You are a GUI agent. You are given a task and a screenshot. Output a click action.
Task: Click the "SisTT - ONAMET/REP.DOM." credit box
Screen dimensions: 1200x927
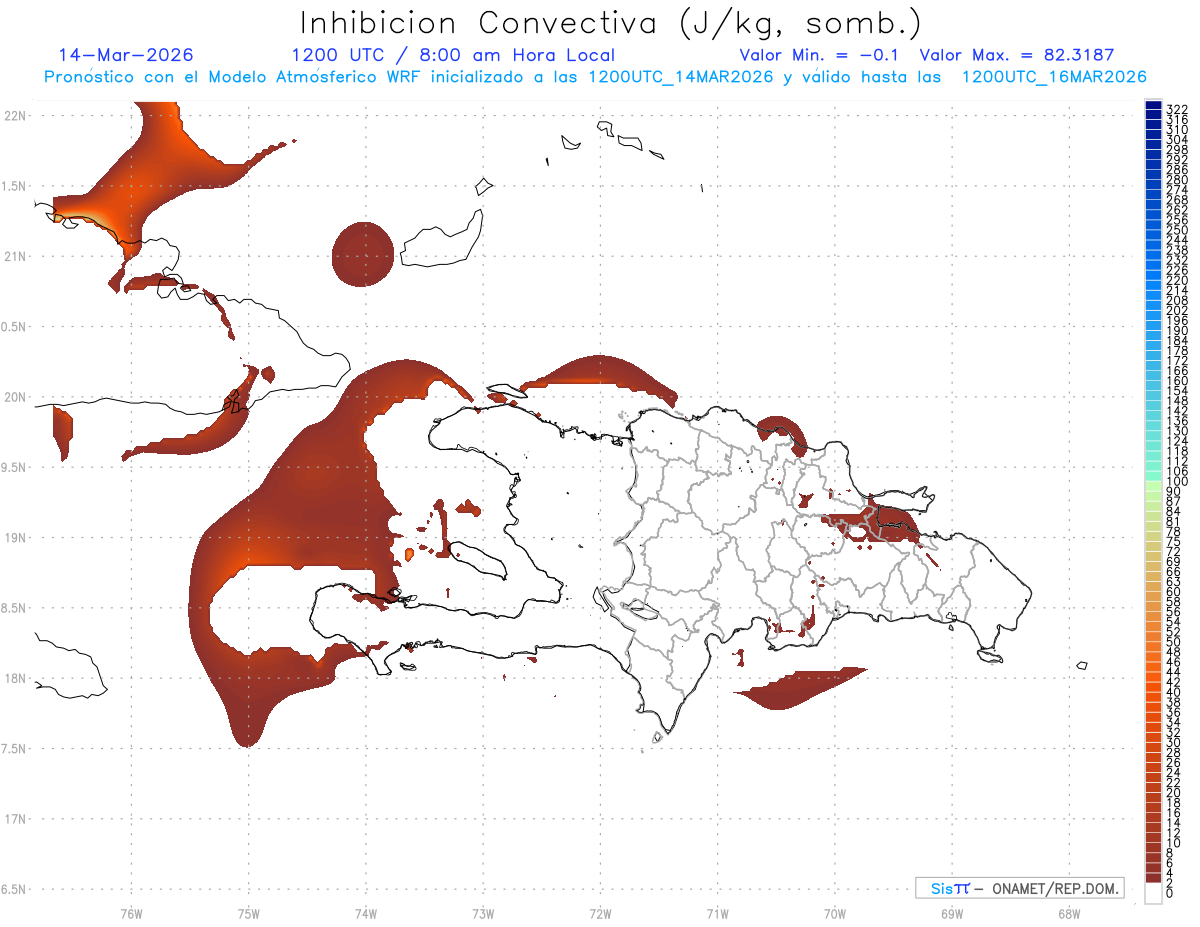coord(1019,888)
